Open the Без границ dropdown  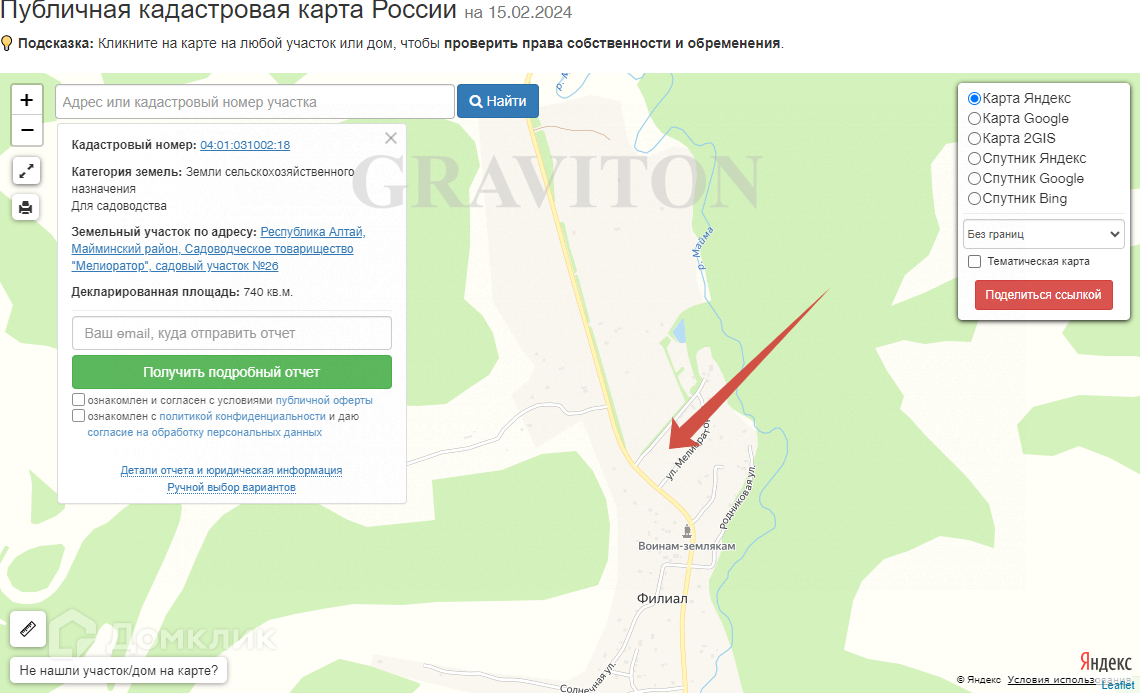1043,234
